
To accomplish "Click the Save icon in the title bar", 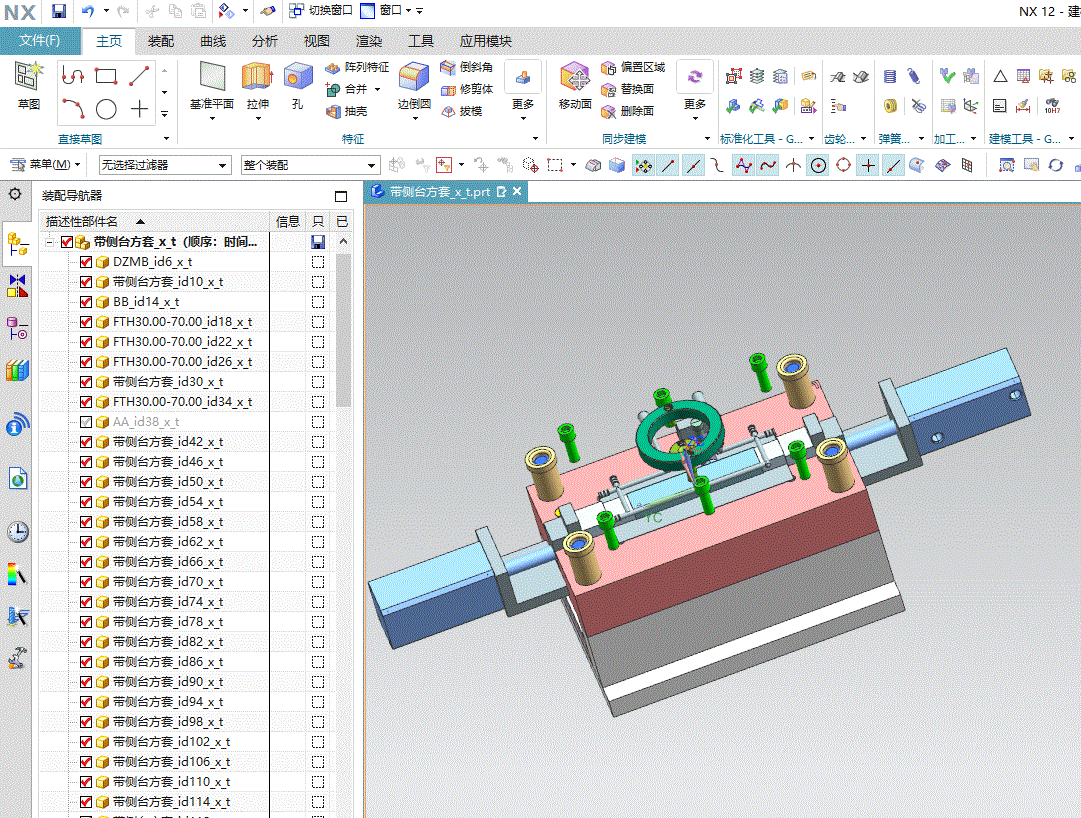I will (x=59, y=11).
